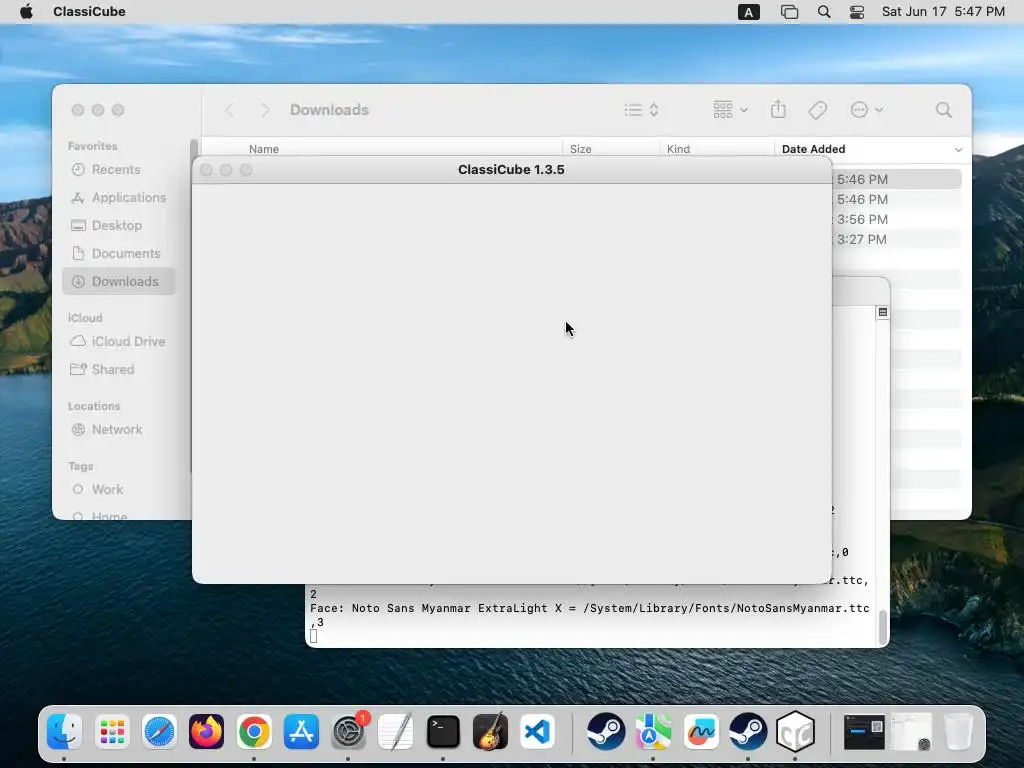
Task: Open Finder from the dock
Action: pyautogui.click(x=64, y=731)
